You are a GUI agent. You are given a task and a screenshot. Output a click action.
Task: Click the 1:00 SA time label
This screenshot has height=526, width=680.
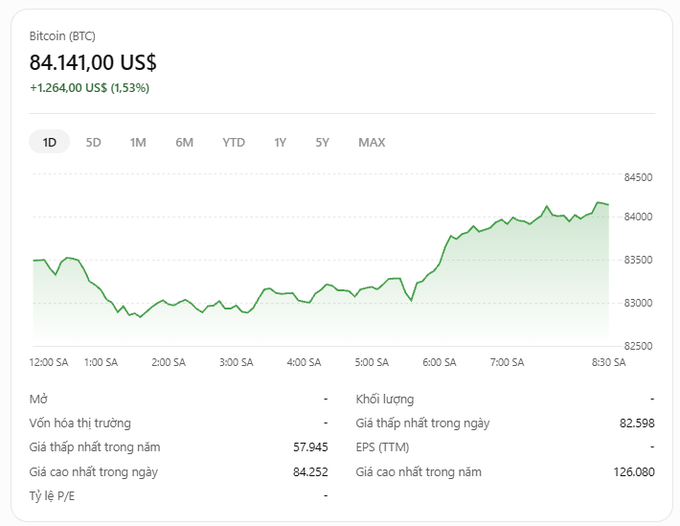coord(101,362)
